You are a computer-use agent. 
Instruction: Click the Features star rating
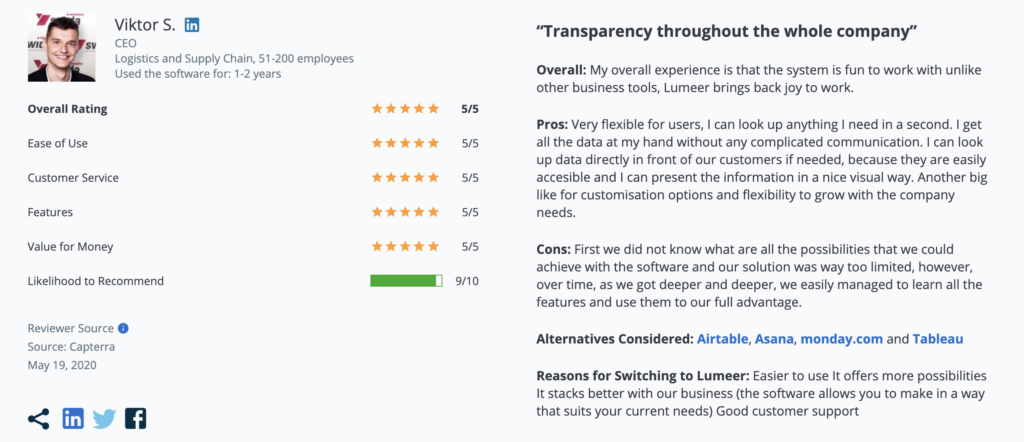(x=406, y=212)
